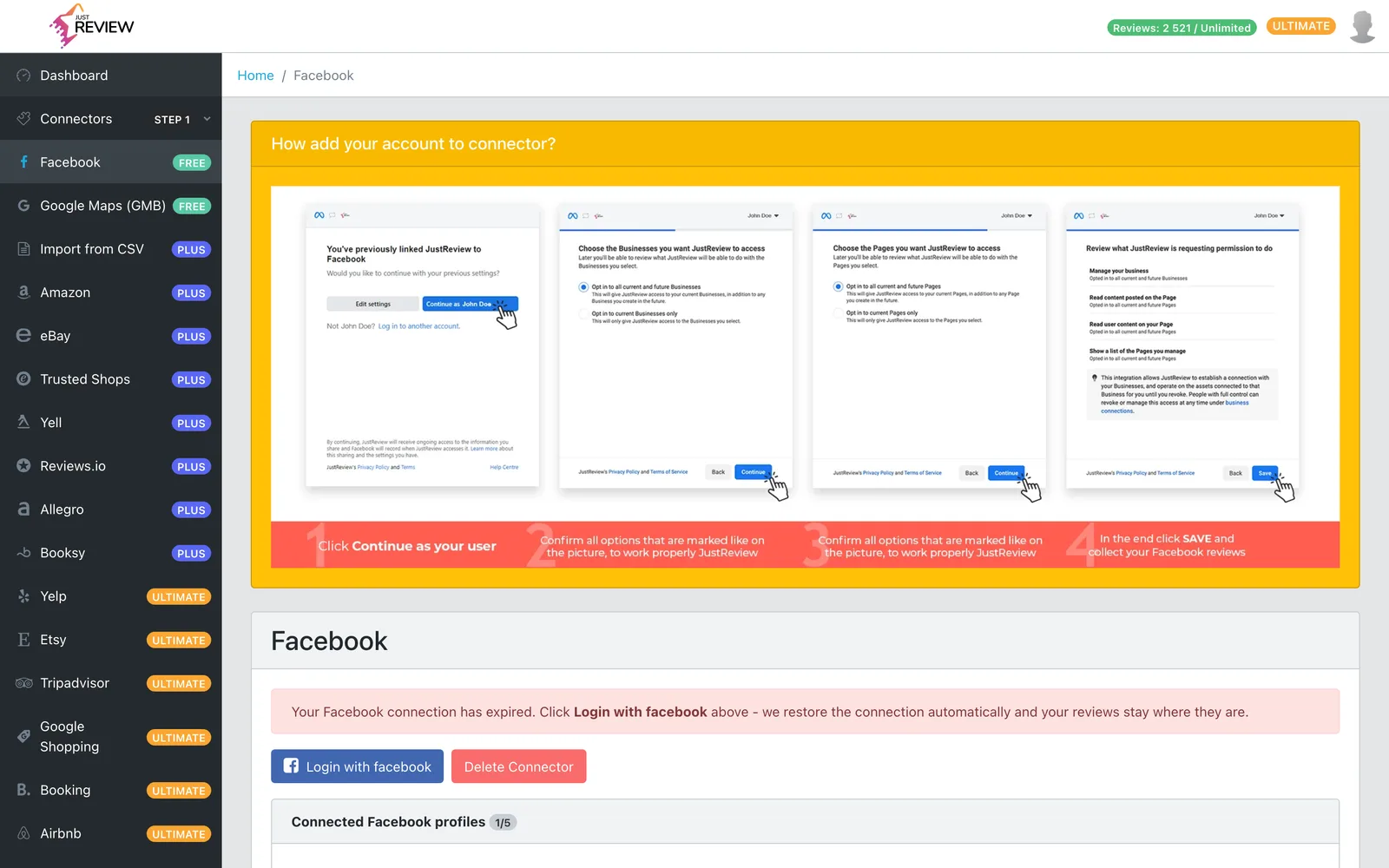Click the Booking B. icon

[23, 790]
